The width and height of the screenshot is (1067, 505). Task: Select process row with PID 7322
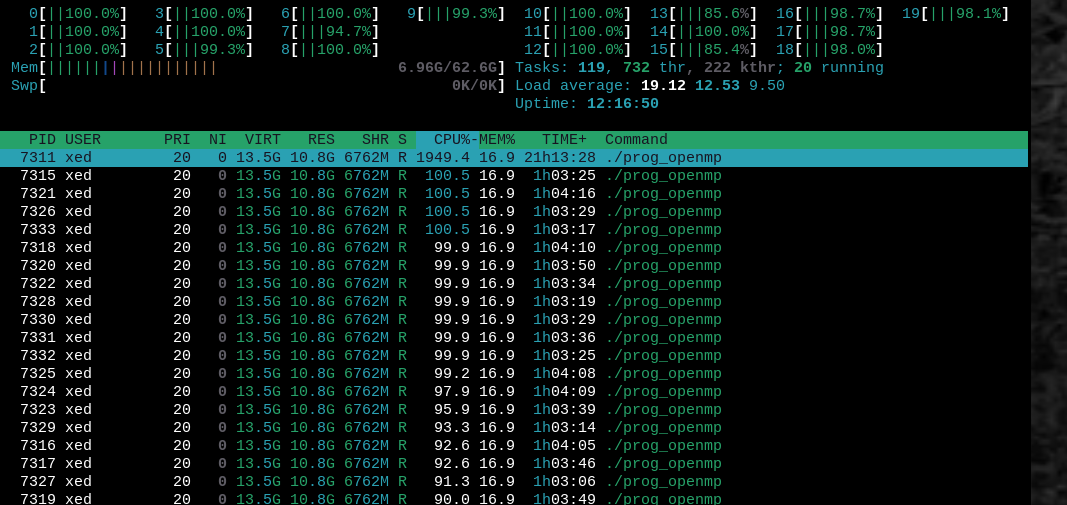pyautogui.click(x=514, y=284)
